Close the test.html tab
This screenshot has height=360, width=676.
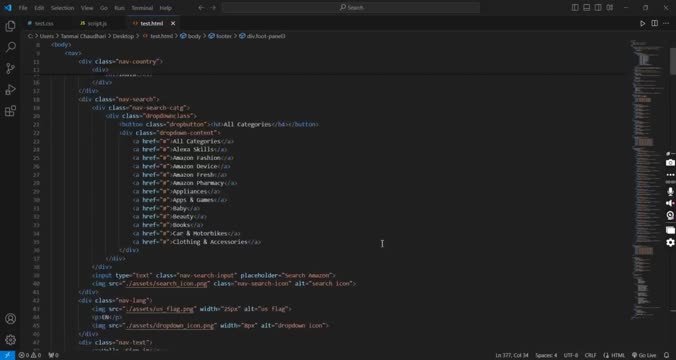click(173, 23)
